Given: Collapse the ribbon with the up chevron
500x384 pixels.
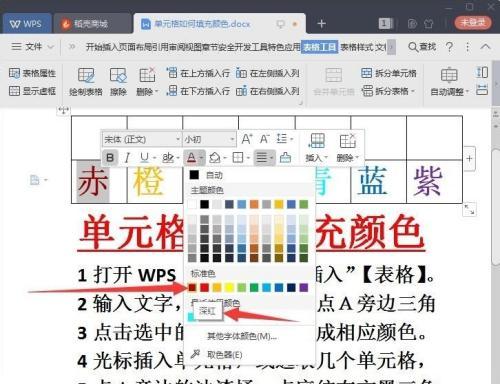Looking at the screenshot, I should coord(485,47).
